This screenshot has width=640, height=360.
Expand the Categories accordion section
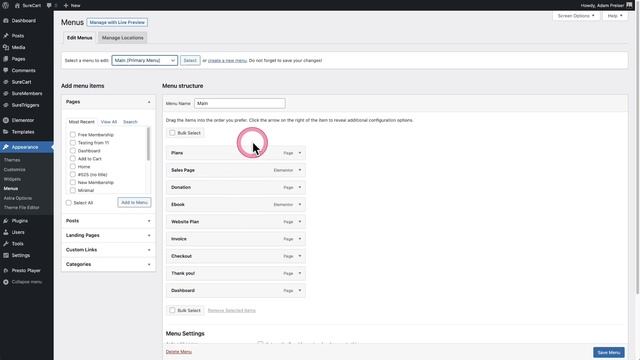108,264
